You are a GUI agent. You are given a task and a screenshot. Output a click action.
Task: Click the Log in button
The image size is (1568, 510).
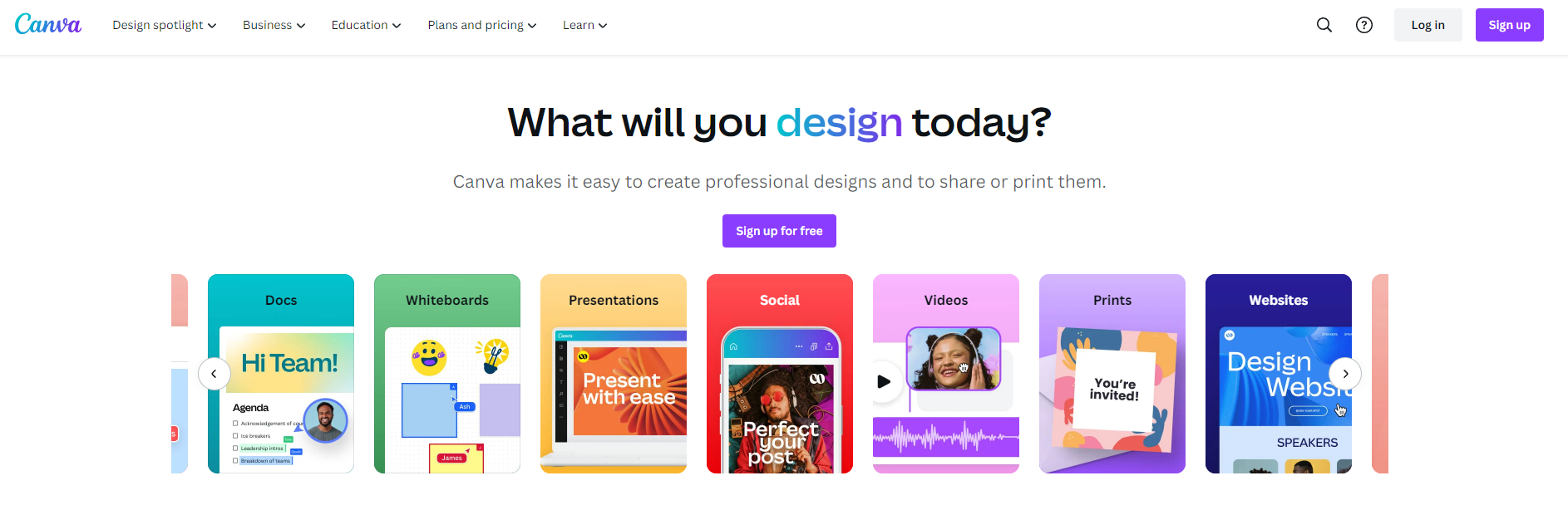[1427, 25]
